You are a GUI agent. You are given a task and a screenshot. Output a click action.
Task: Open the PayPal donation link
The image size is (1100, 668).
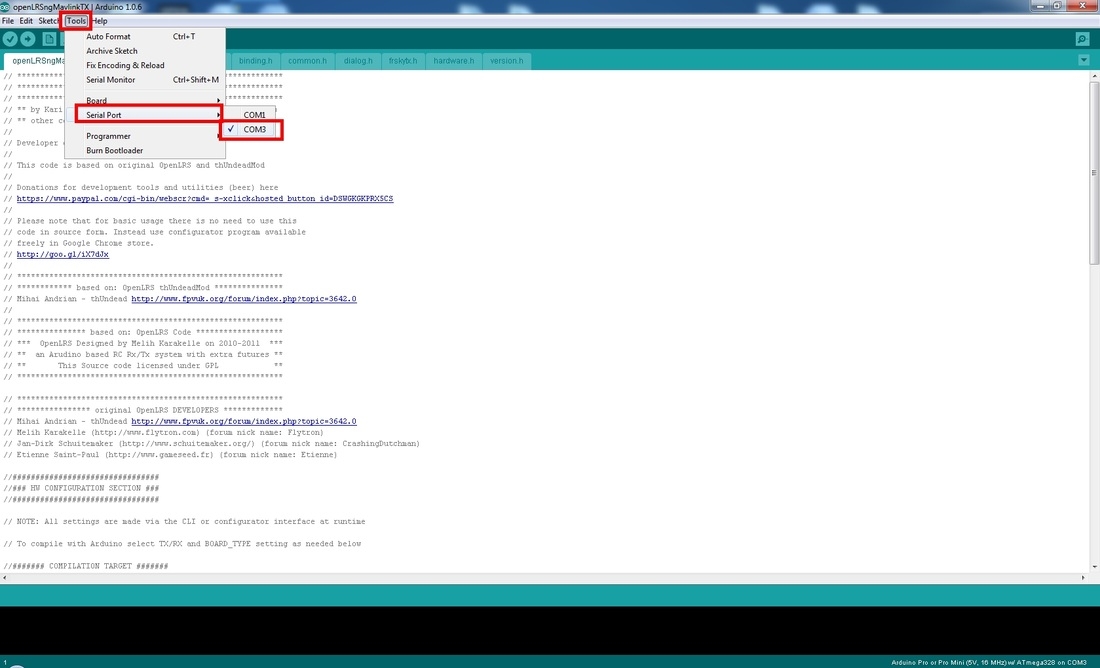click(x=205, y=199)
